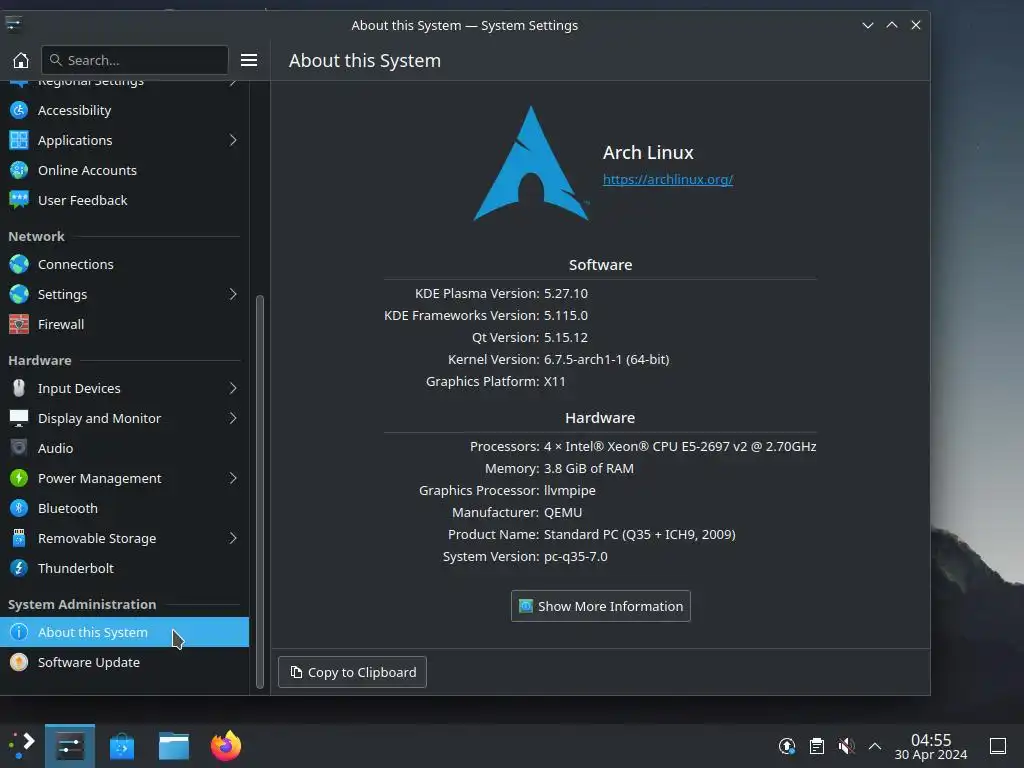Click the Display and Monitor screen icon
The width and height of the screenshot is (1024, 768).
click(x=19, y=419)
